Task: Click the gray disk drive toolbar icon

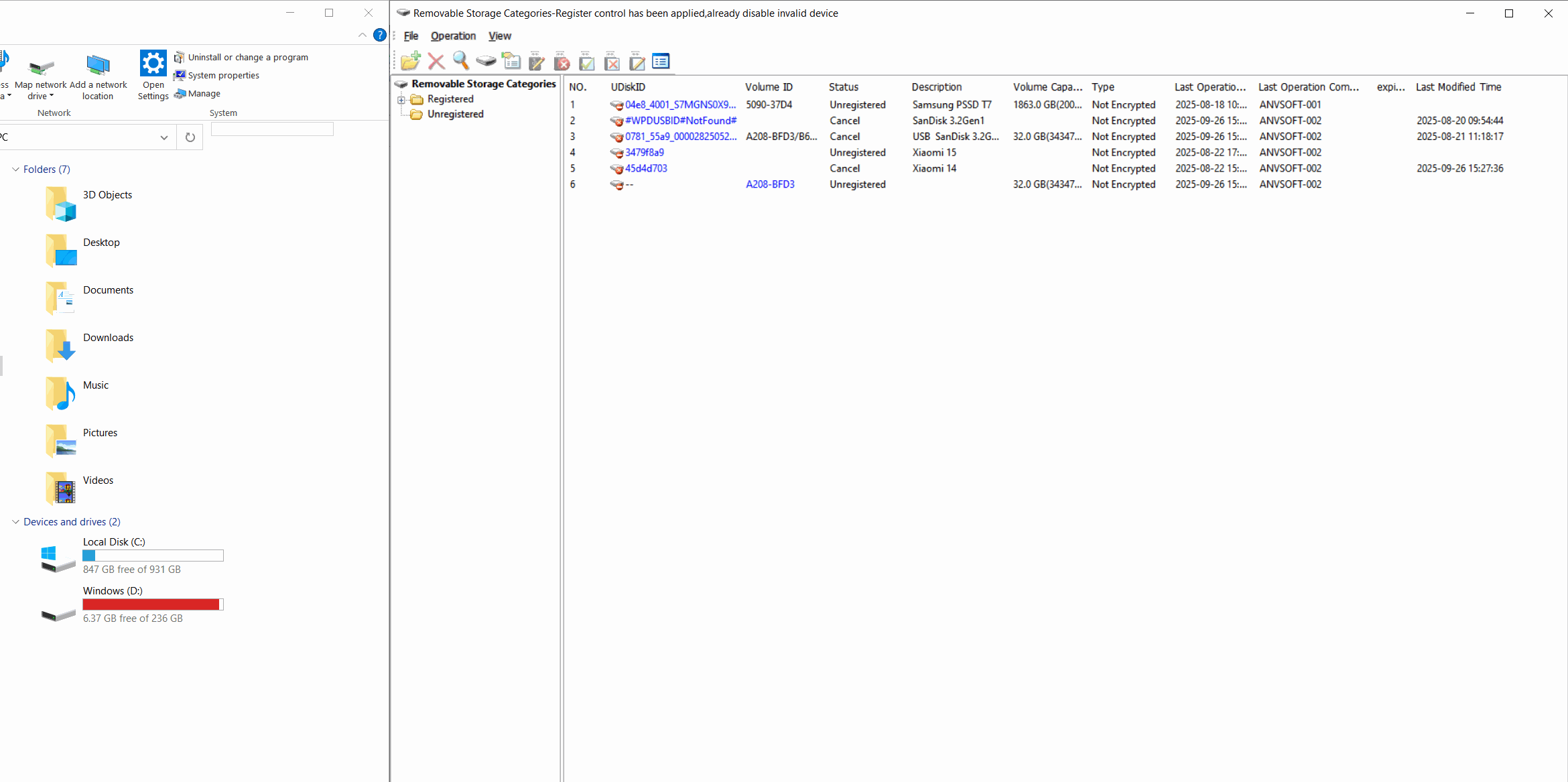Action: tap(486, 62)
